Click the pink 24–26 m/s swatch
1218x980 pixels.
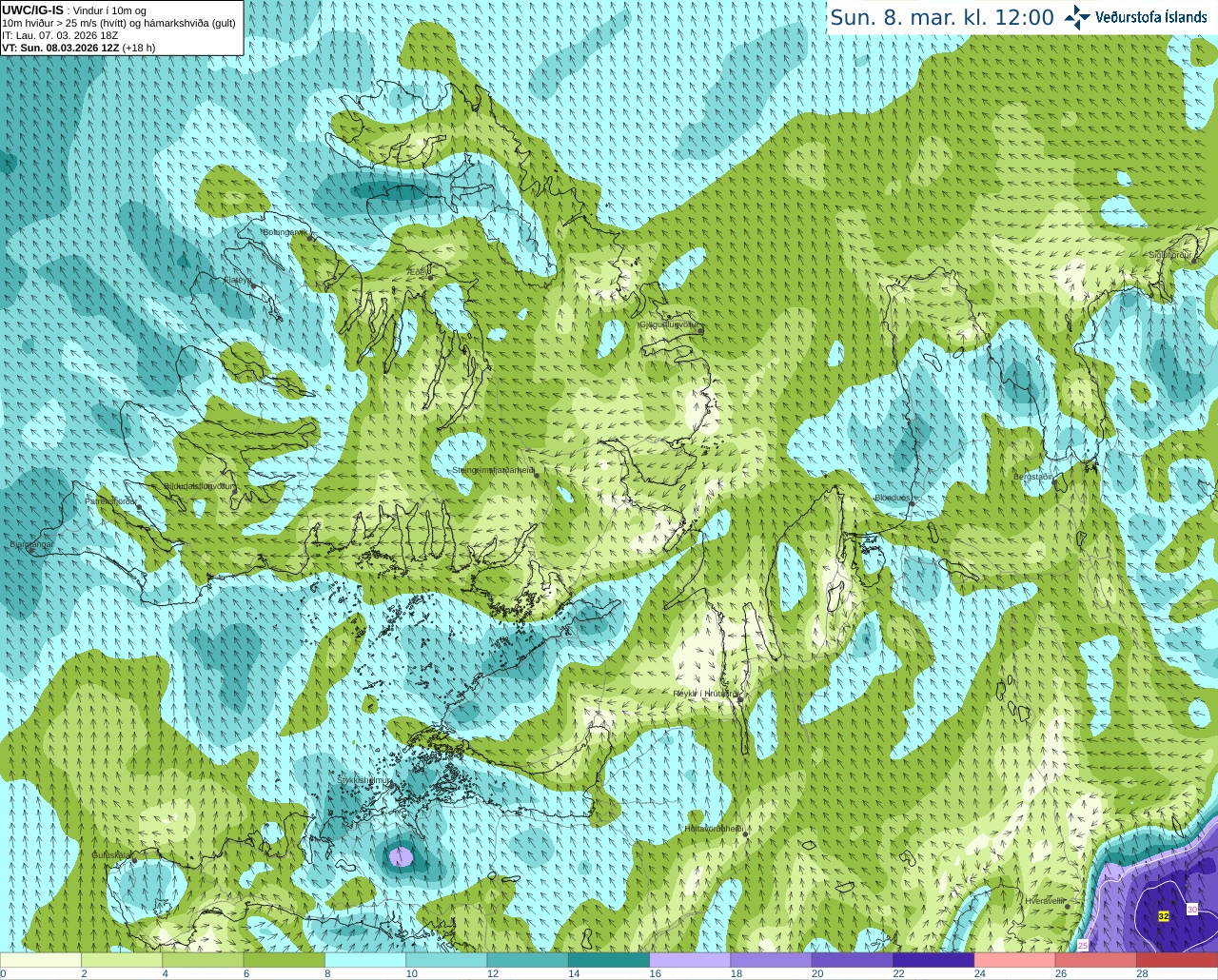pos(1015,960)
